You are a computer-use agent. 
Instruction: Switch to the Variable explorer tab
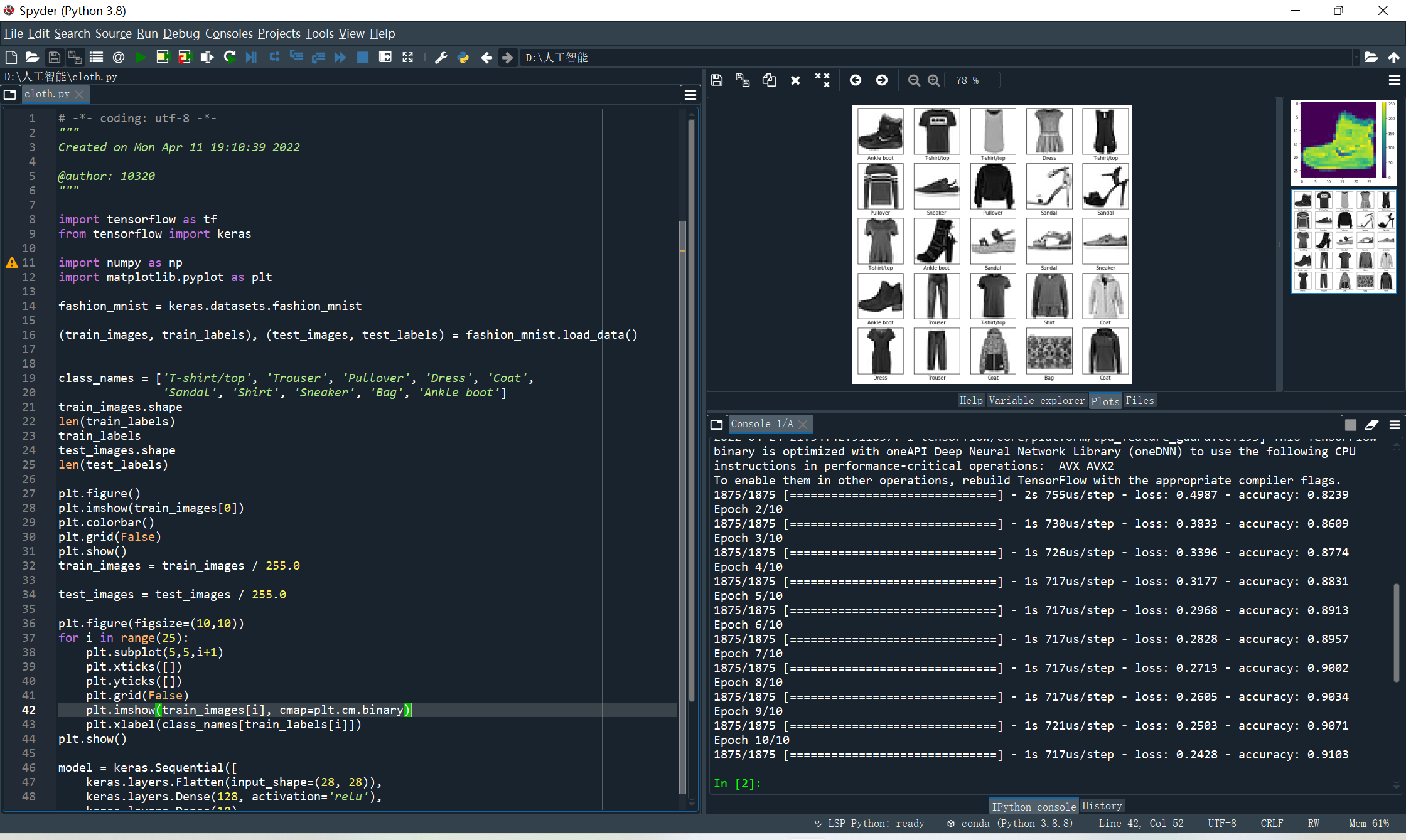point(1036,400)
